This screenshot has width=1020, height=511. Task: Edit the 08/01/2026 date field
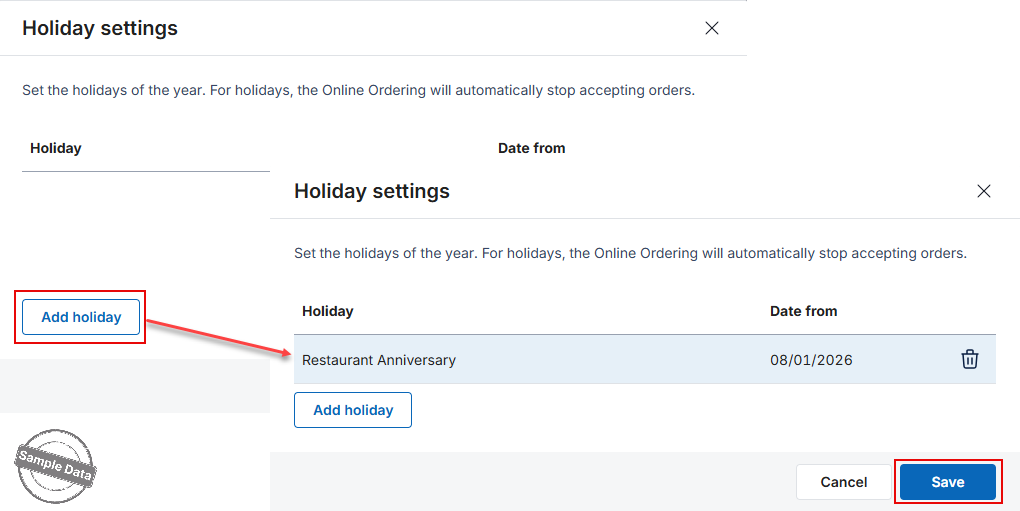click(x=811, y=360)
